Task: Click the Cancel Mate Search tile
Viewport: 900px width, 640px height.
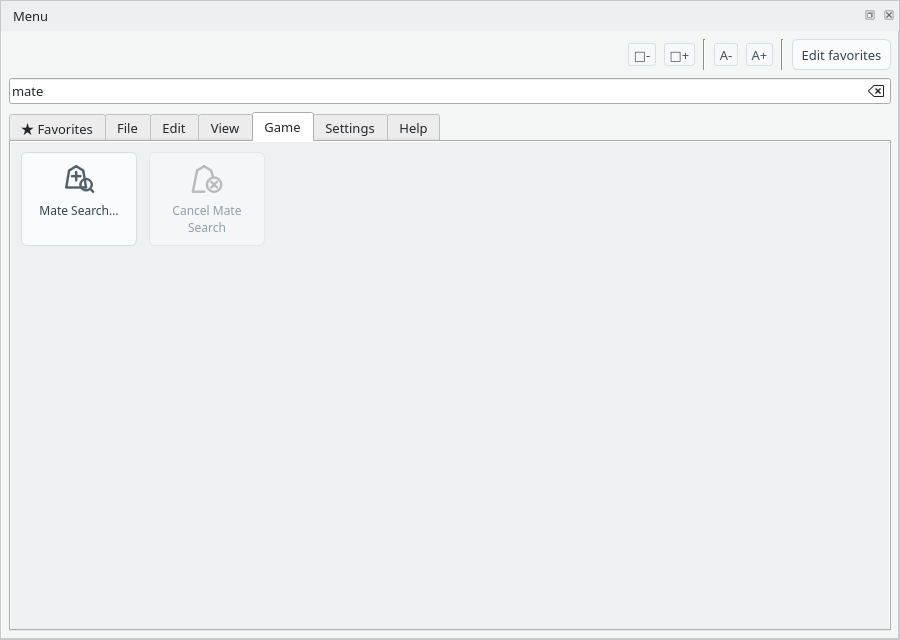Action: 207,199
